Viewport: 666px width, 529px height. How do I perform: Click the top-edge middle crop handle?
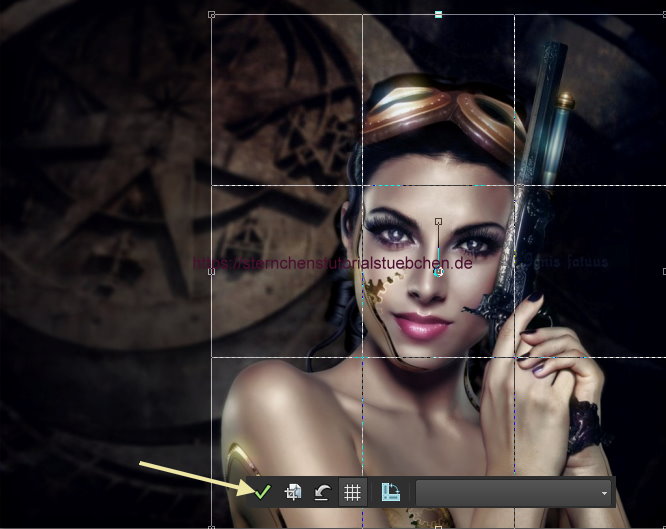[x=438, y=15]
